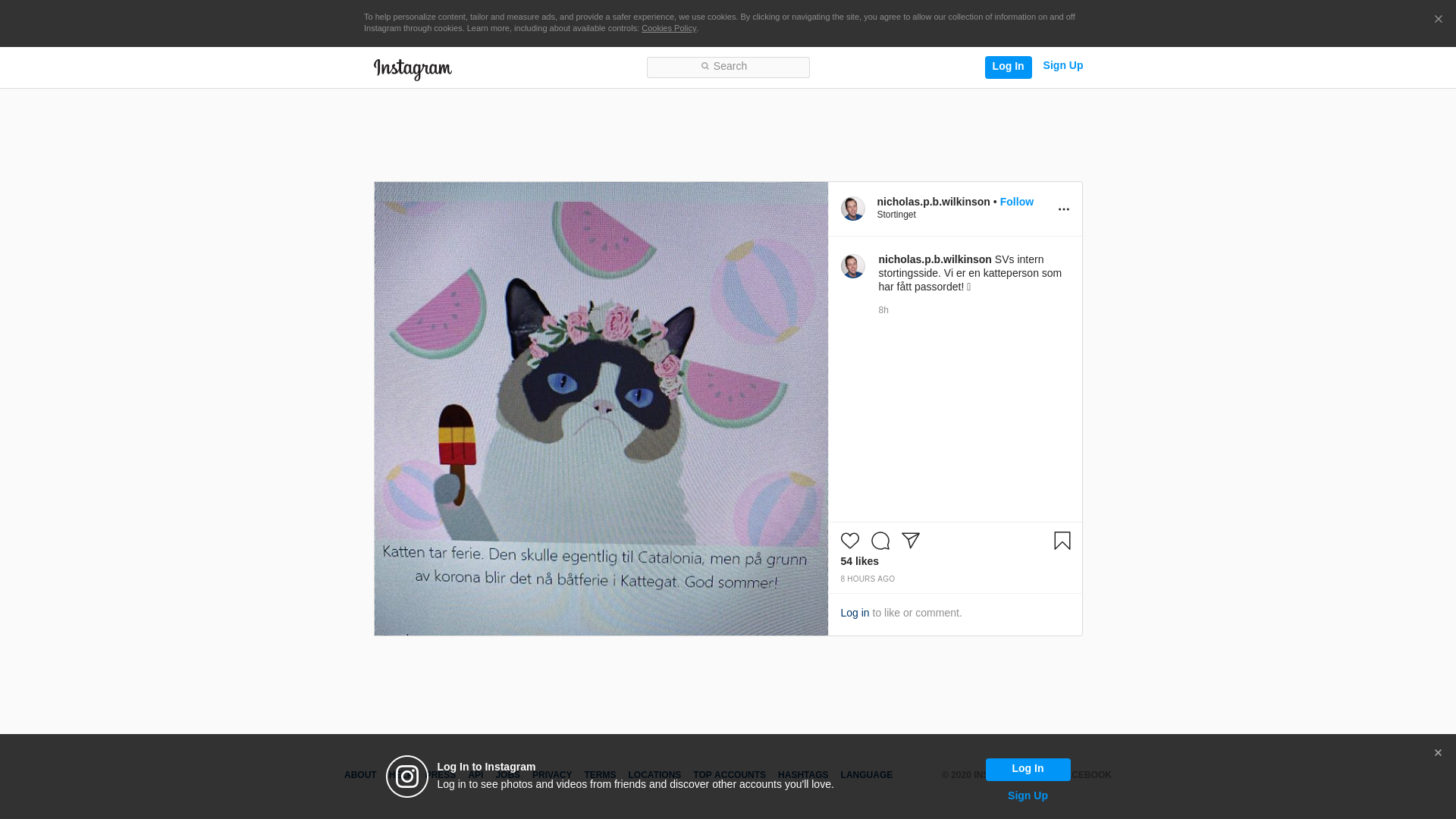Open the TOP ACCOUNTS footer link
The width and height of the screenshot is (1456, 819).
click(730, 775)
